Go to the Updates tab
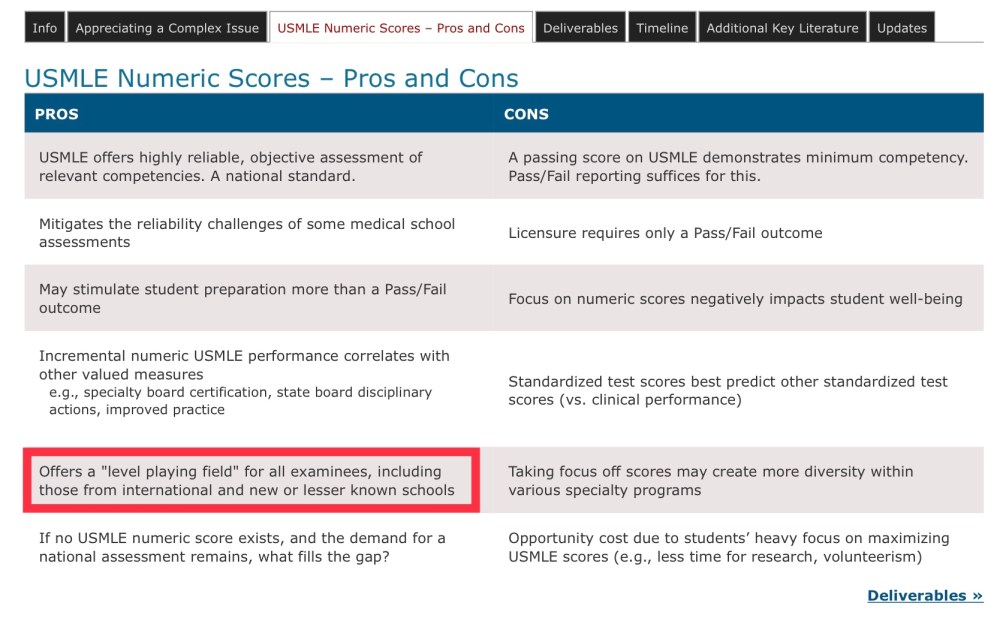Screen dimensions: 1000x618 tap(902, 28)
